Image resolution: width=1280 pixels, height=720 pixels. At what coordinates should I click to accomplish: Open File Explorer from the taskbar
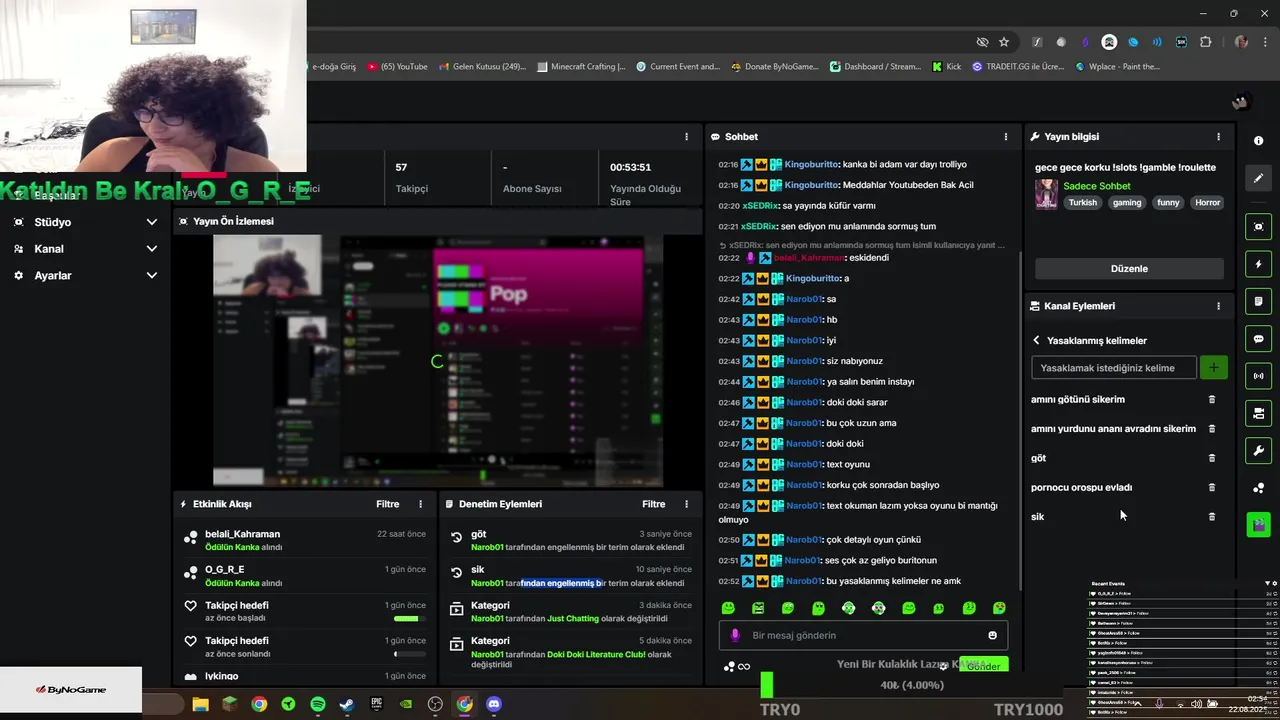200,704
